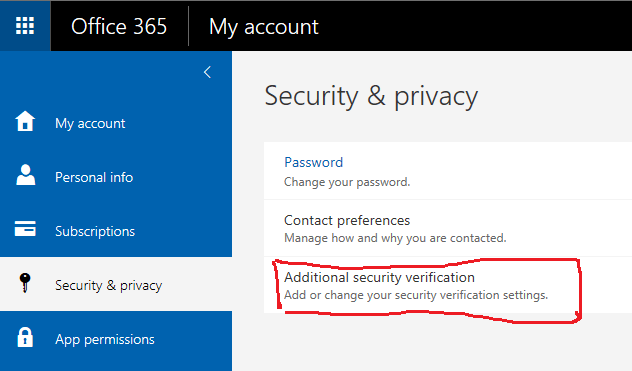This screenshot has width=632, height=371.
Task: Collapse the sidebar with the chevron arrow
Action: pyautogui.click(x=207, y=72)
